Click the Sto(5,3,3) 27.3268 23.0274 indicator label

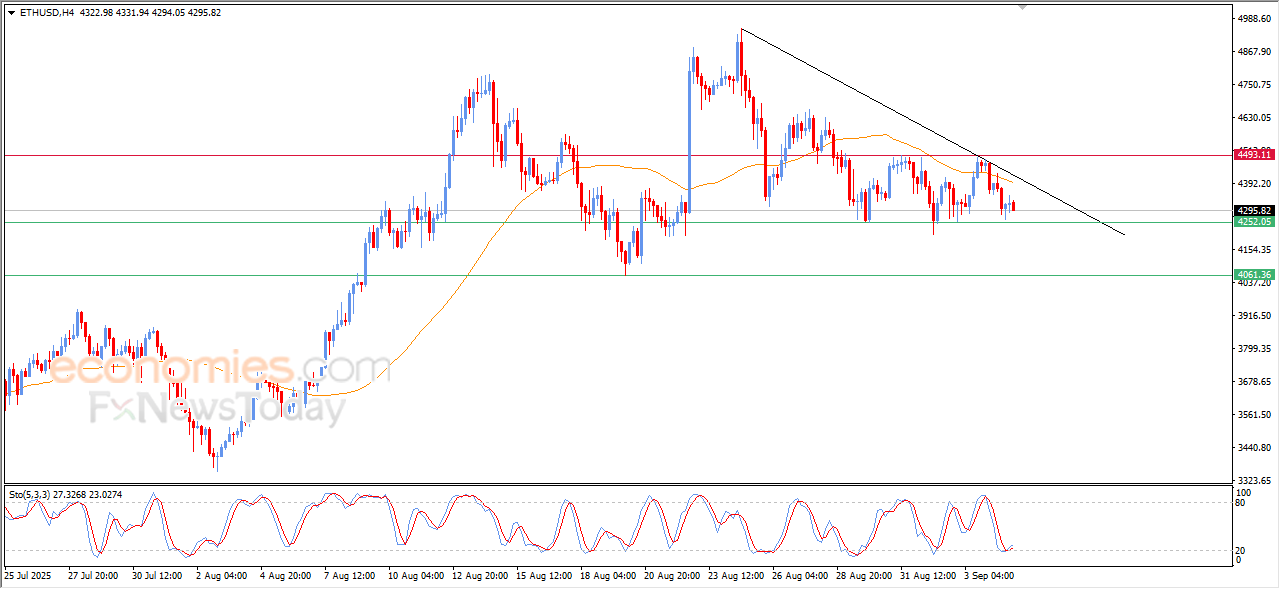(66, 494)
